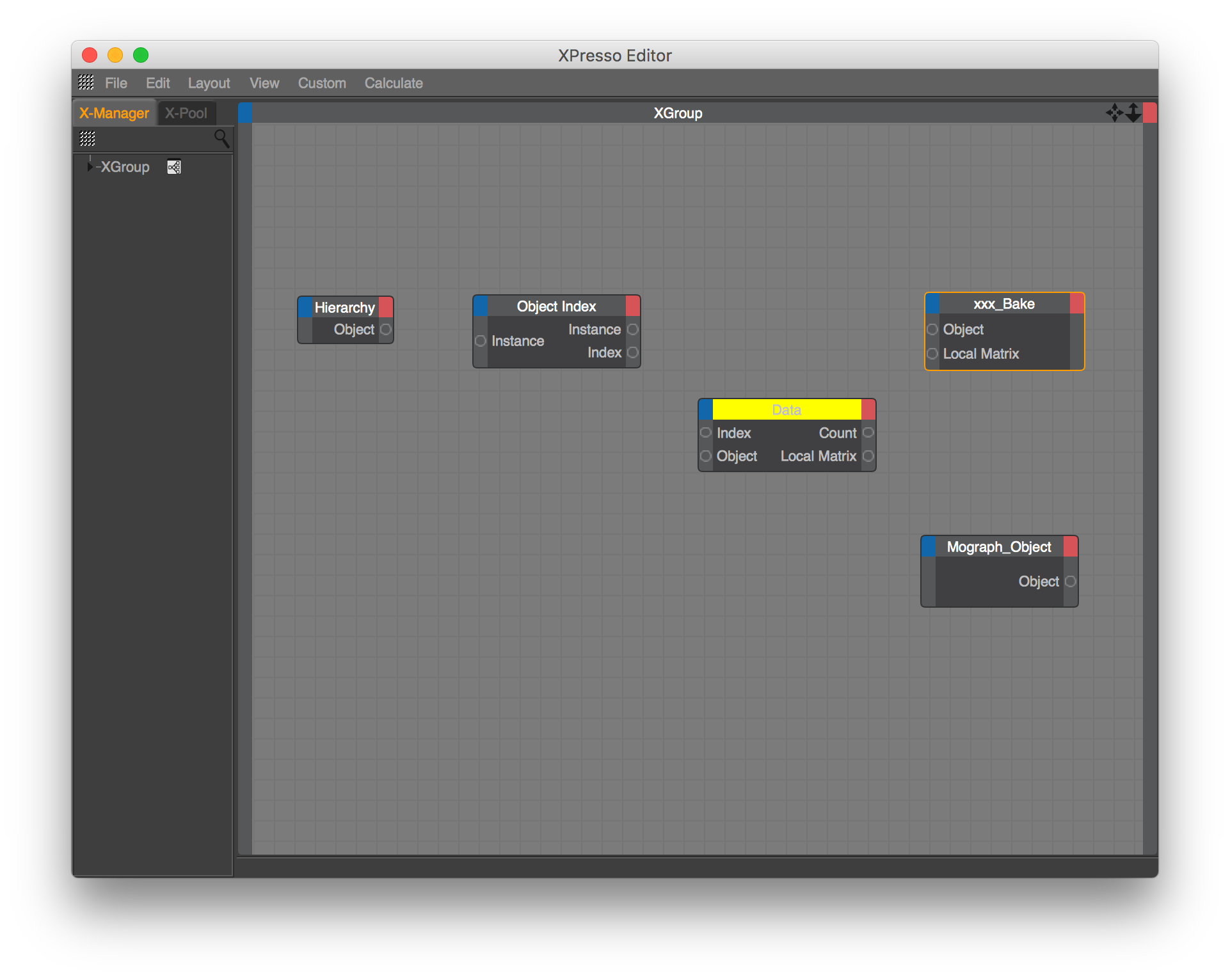
Task: Click the grid icon left of File
Action: (x=86, y=83)
